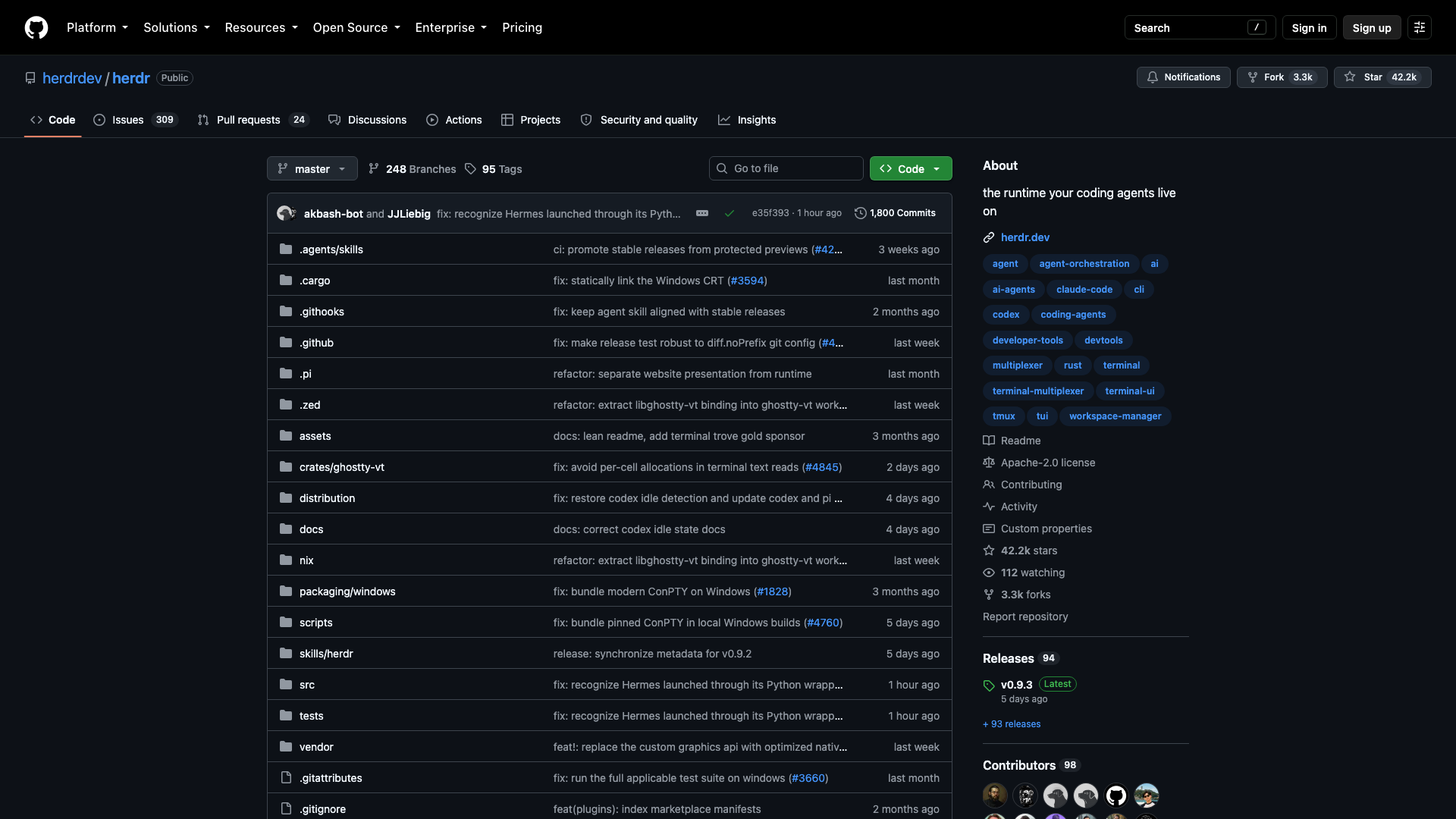Viewport: 1456px width, 819px height.
Task: Click Report repository
Action: 1025,617
